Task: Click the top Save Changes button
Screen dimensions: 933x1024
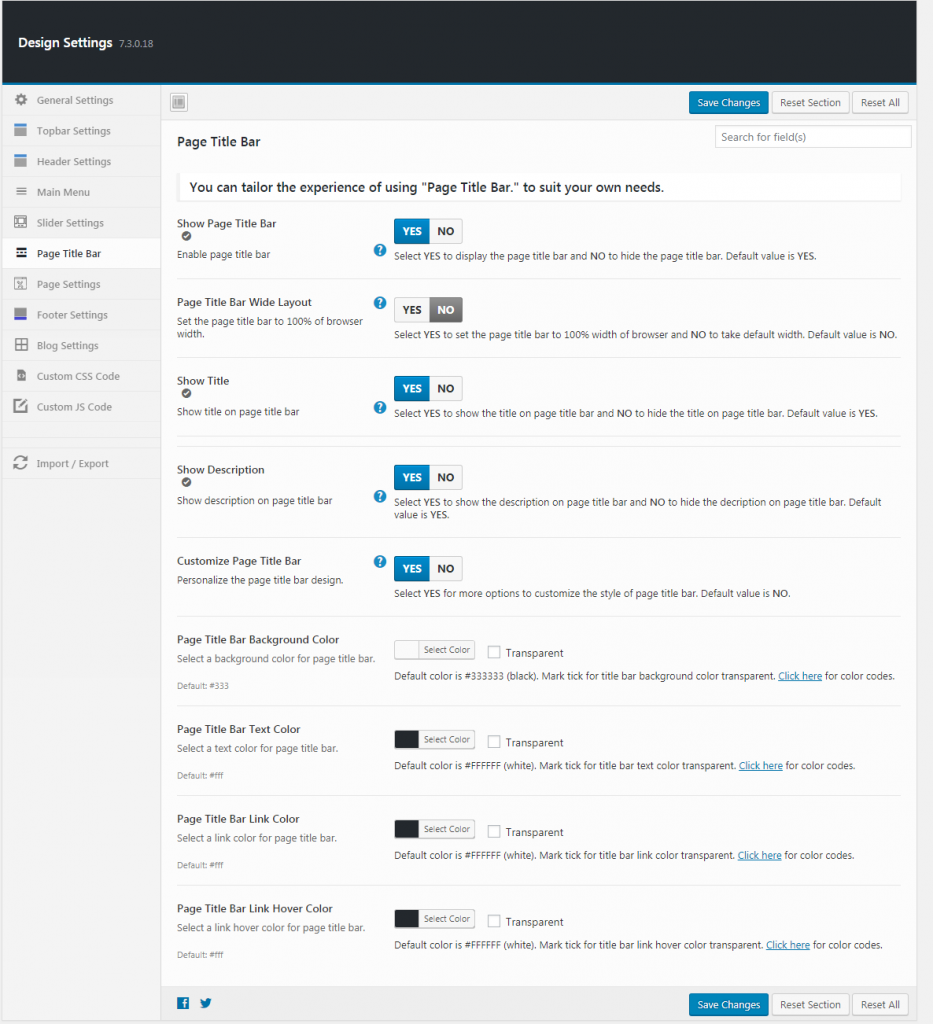Action: [729, 103]
